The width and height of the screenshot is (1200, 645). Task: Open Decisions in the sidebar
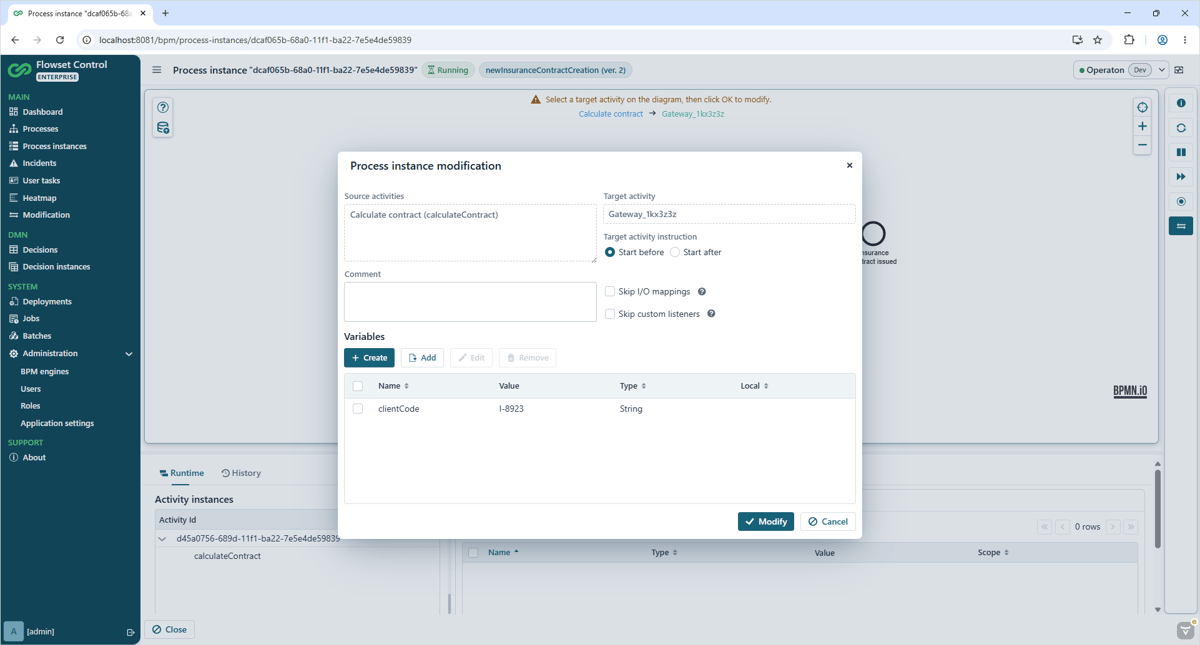pyautogui.click(x=40, y=250)
